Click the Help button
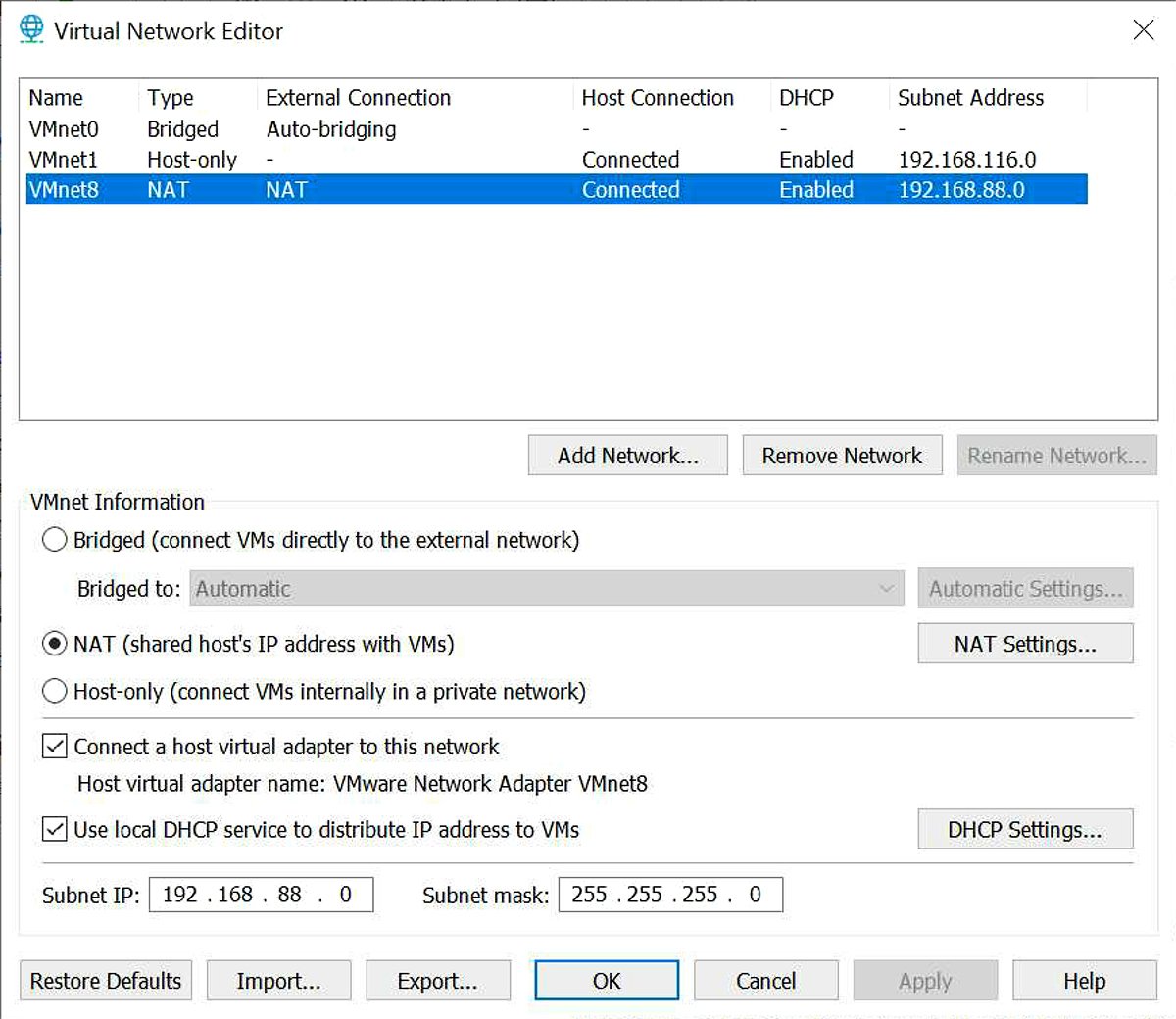 (1084, 980)
